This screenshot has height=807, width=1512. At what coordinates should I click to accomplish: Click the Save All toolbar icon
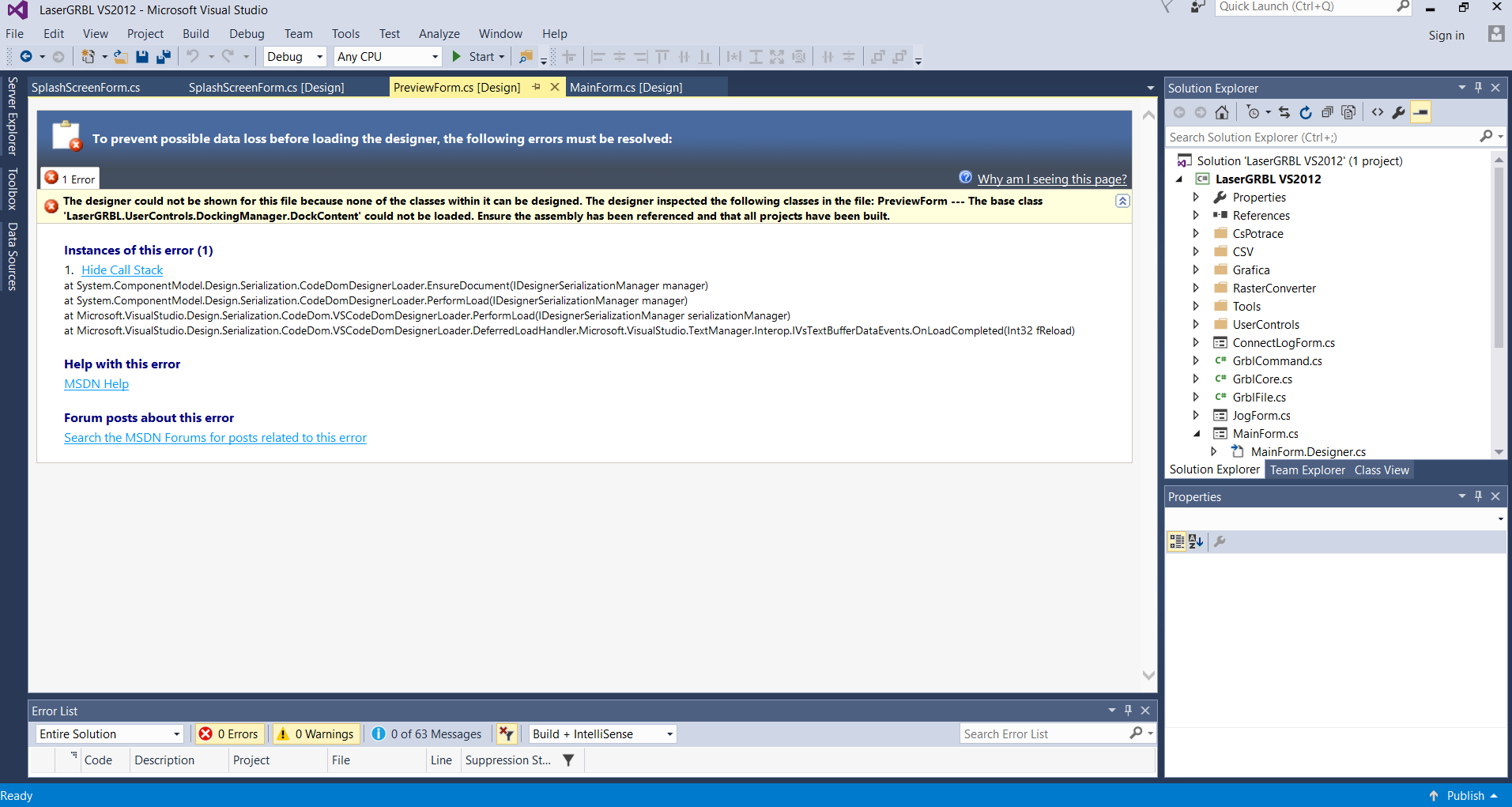pos(164,56)
